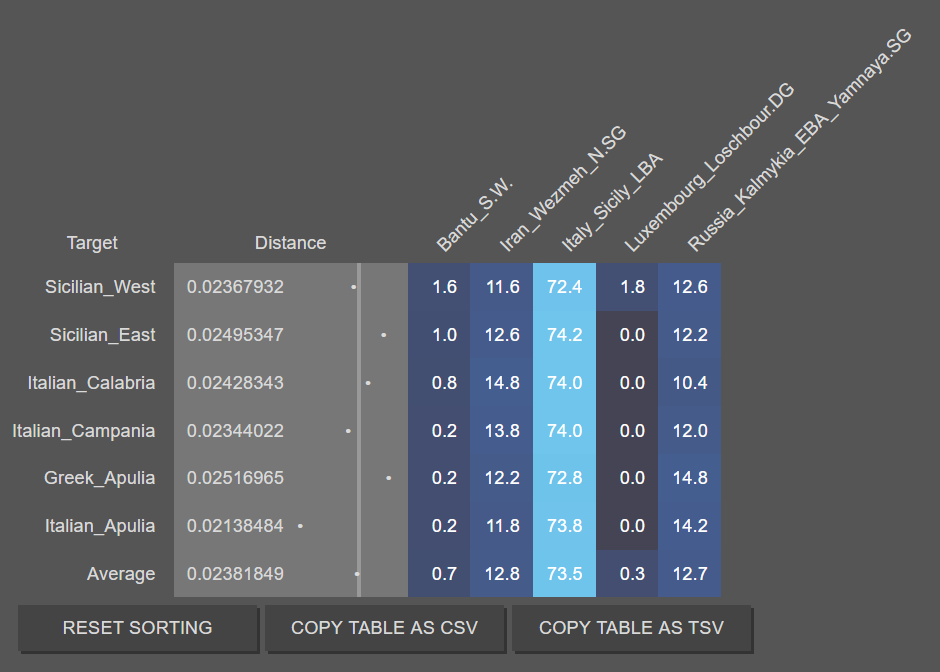The image size is (940, 672).
Task: Sort by Luxembourg_Loschbour.DG column header
Action: click(709, 167)
